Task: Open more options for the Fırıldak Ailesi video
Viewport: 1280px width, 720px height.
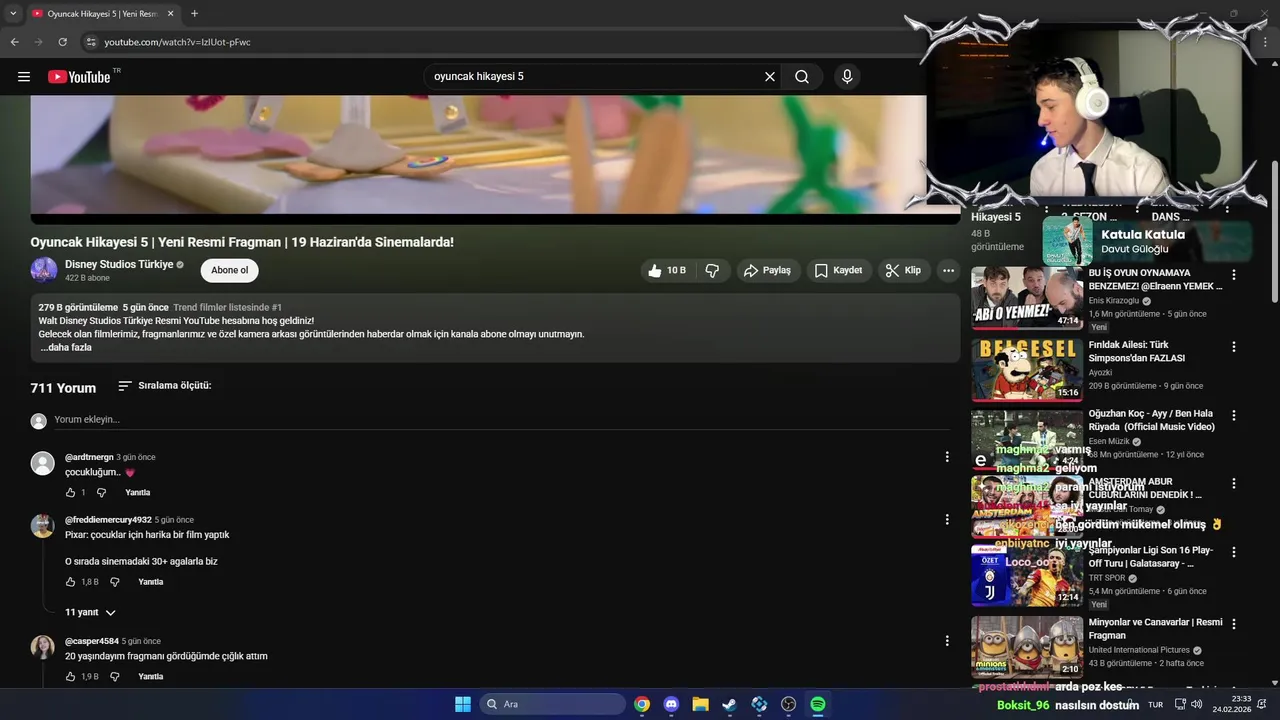Action: click(x=1233, y=347)
